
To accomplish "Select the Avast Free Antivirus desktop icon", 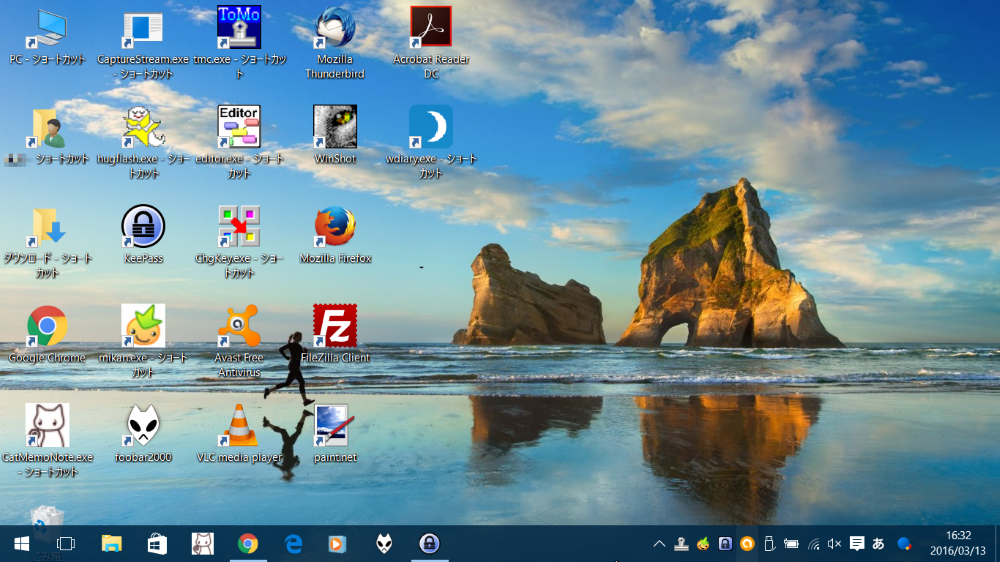I will pyautogui.click(x=239, y=326).
